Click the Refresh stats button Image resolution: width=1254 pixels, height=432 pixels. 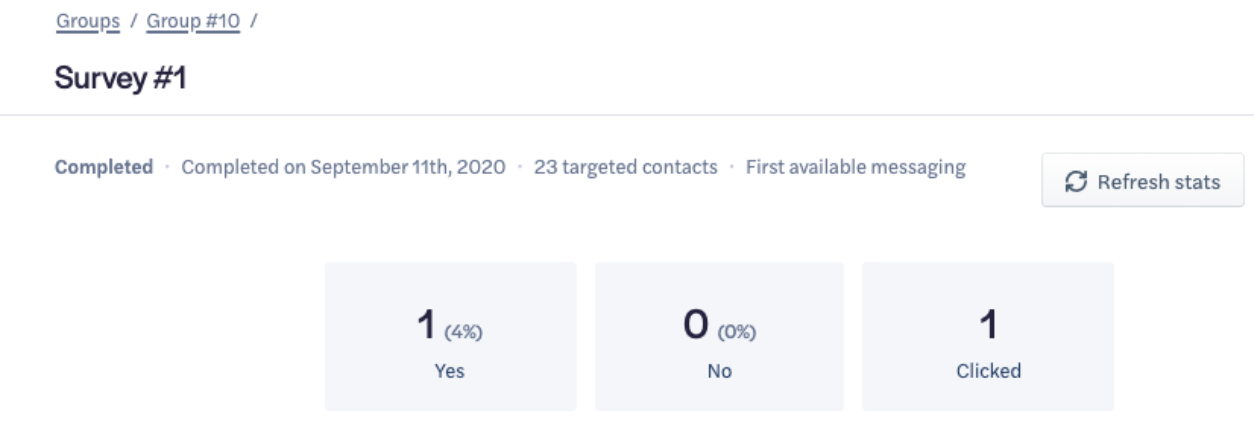tap(1143, 180)
